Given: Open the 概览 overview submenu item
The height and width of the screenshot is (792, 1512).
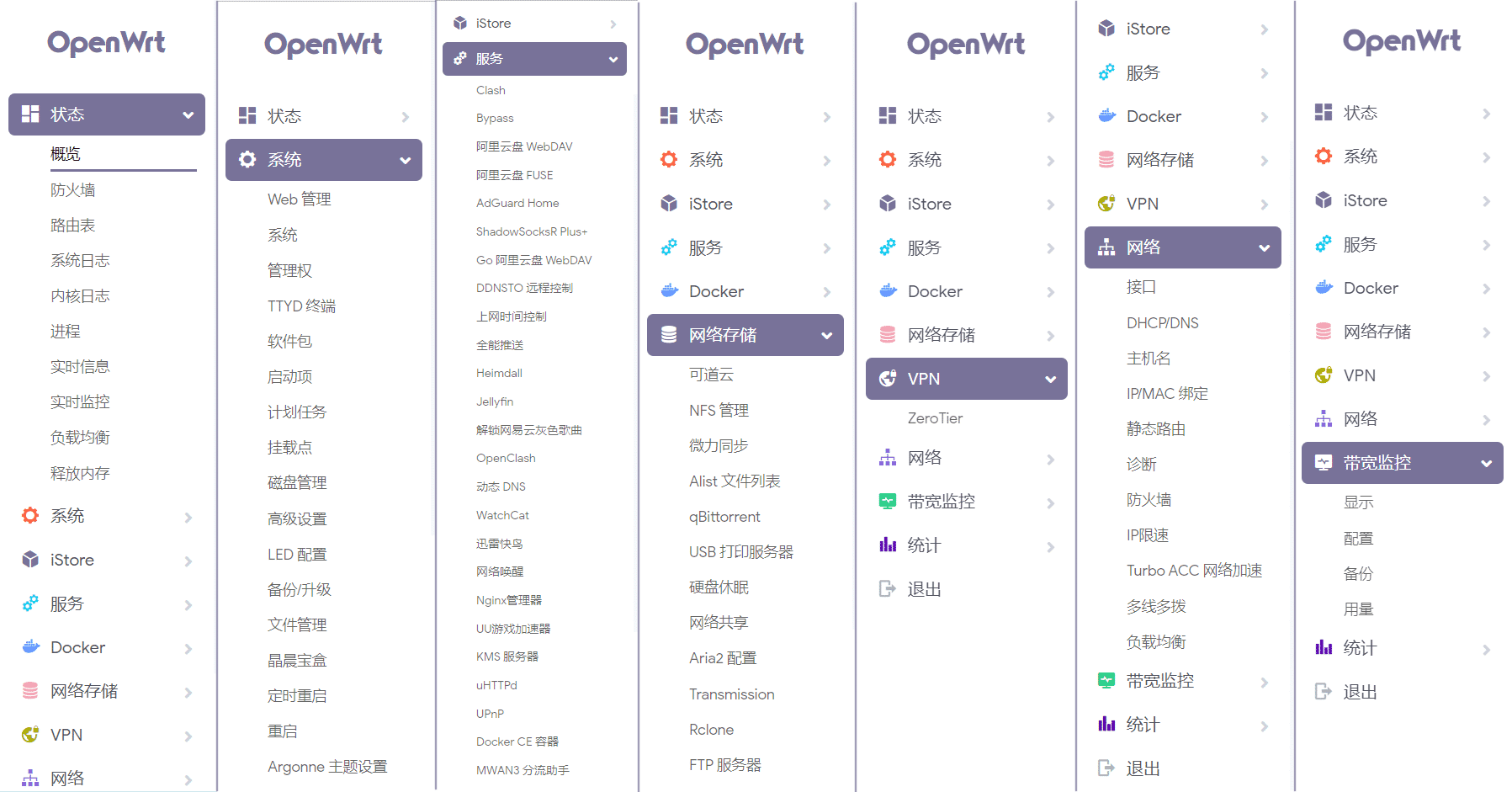Looking at the screenshot, I should coord(66,154).
